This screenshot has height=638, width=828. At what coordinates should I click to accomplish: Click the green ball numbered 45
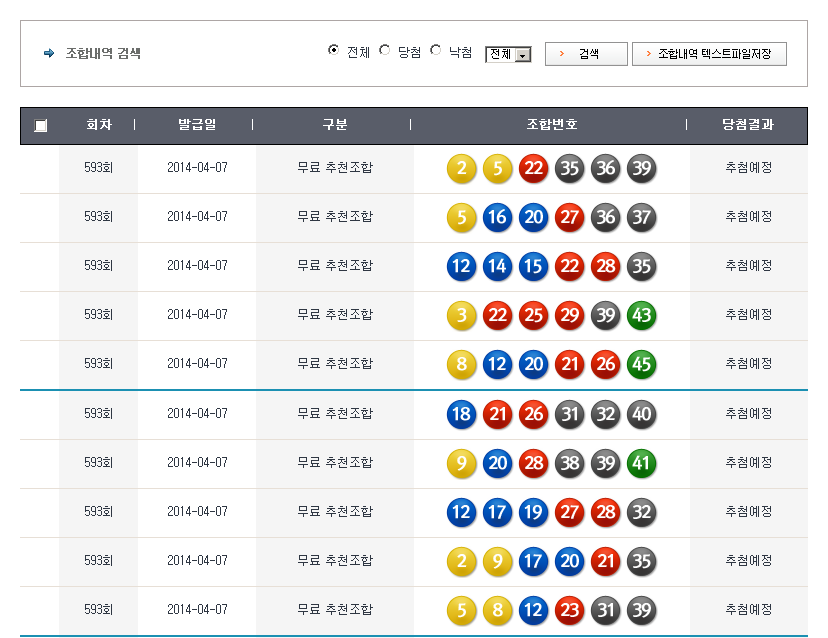click(641, 364)
